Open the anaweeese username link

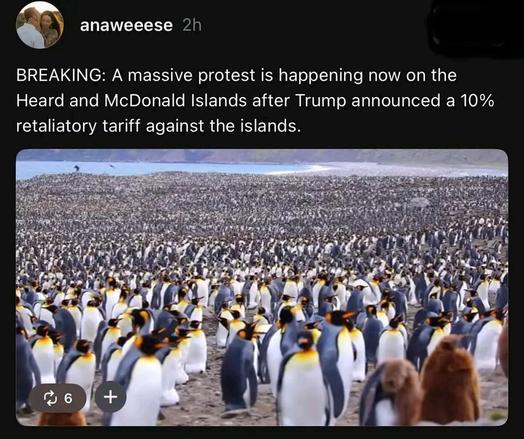pyautogui.click(x=126, y=25)
